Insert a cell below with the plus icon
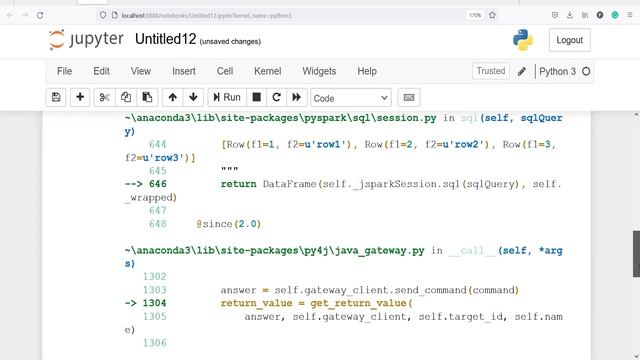Viewport: 640px width, 360px height. pyautogui.click(x=80, y=98)
